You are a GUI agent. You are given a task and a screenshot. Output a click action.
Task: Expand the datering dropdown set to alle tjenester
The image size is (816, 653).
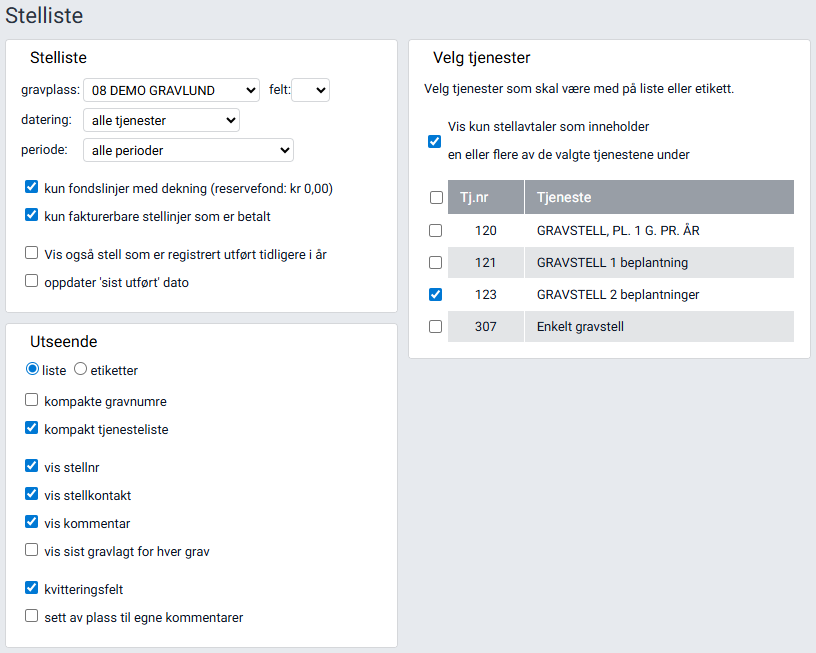click(x=160, y=120)
